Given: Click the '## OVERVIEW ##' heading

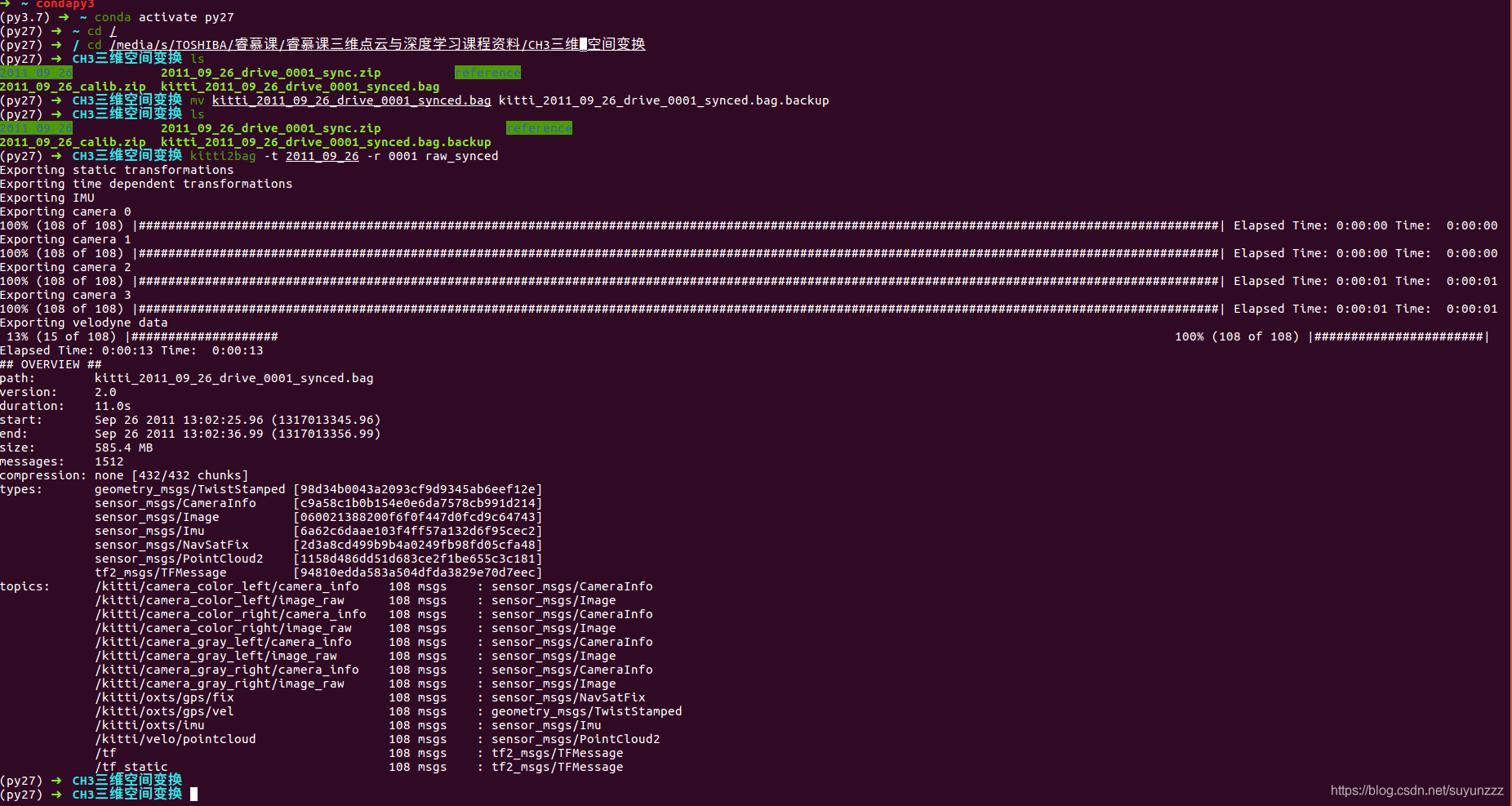Looking at the screenshot, I should [x=51, y=364].
